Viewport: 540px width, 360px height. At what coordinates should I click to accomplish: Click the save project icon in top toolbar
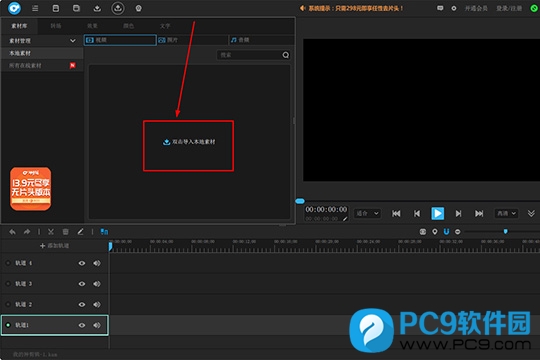[x=55, y=8]
